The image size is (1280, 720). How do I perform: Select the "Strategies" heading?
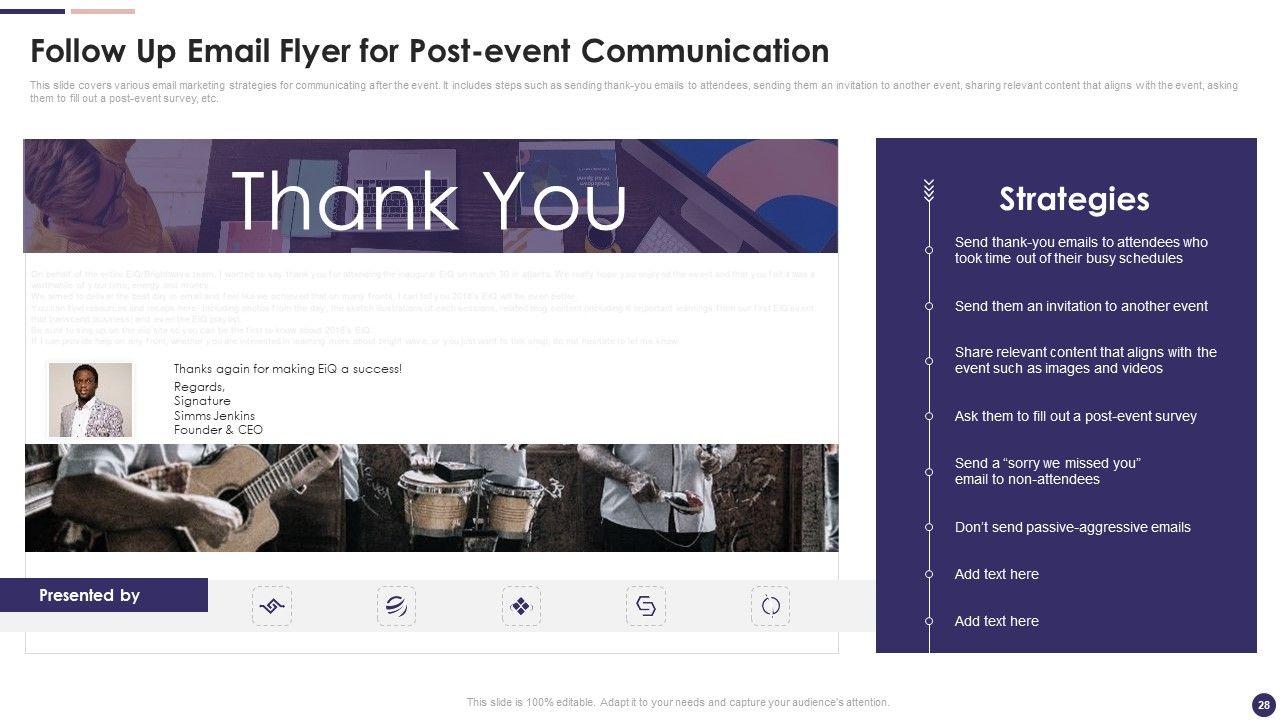pos(1074,199)
